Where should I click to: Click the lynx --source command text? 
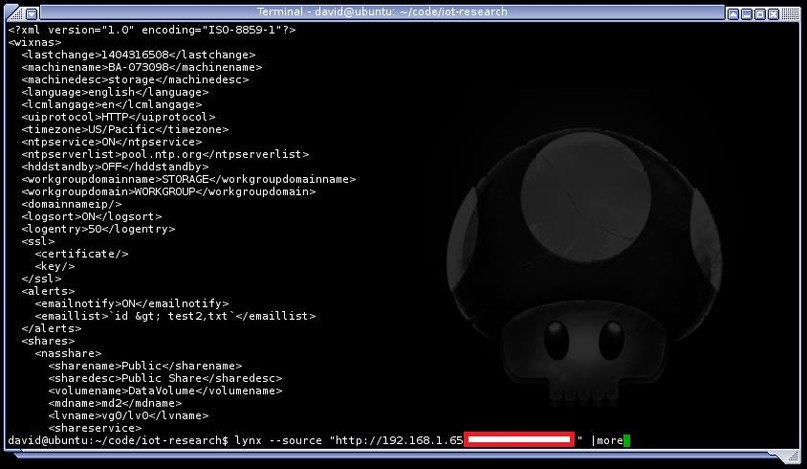click(x=278, y=441)
